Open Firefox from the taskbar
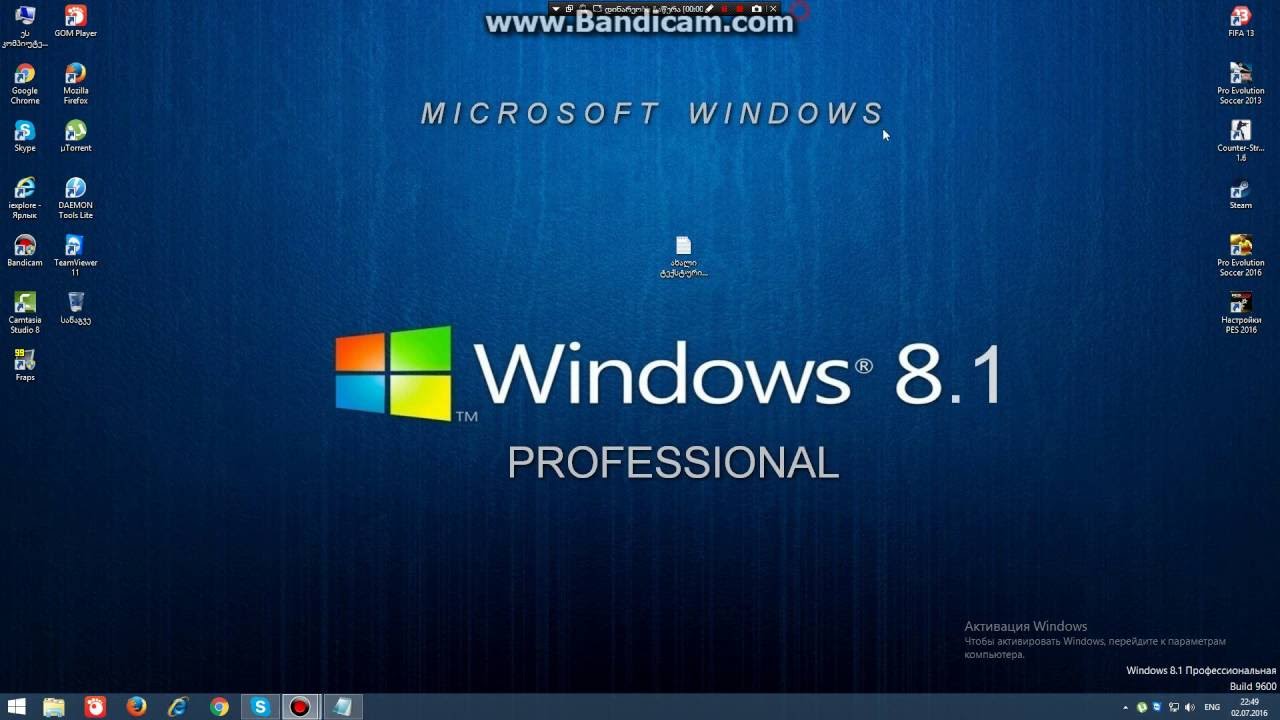Viewport: 1280px width, 720px height. 136,707
